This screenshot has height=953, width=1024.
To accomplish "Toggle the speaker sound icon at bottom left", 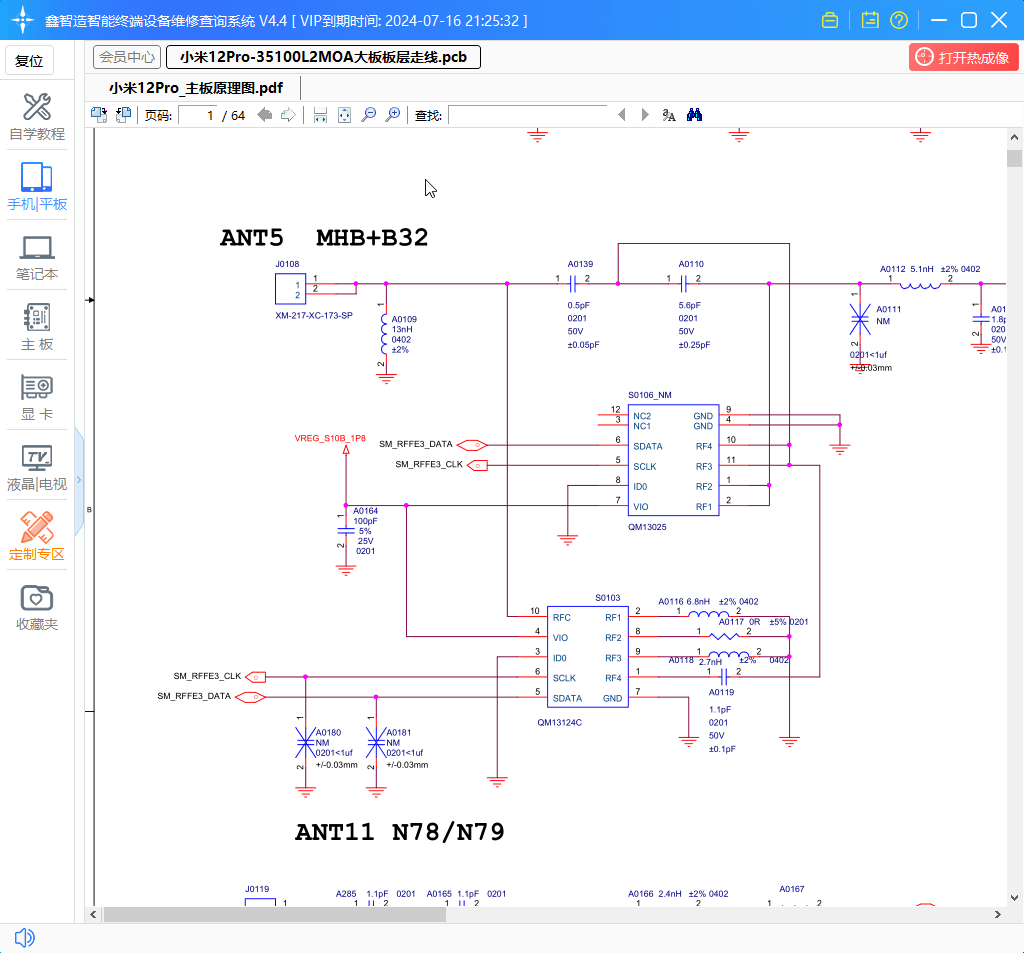I will click(25, 937).
